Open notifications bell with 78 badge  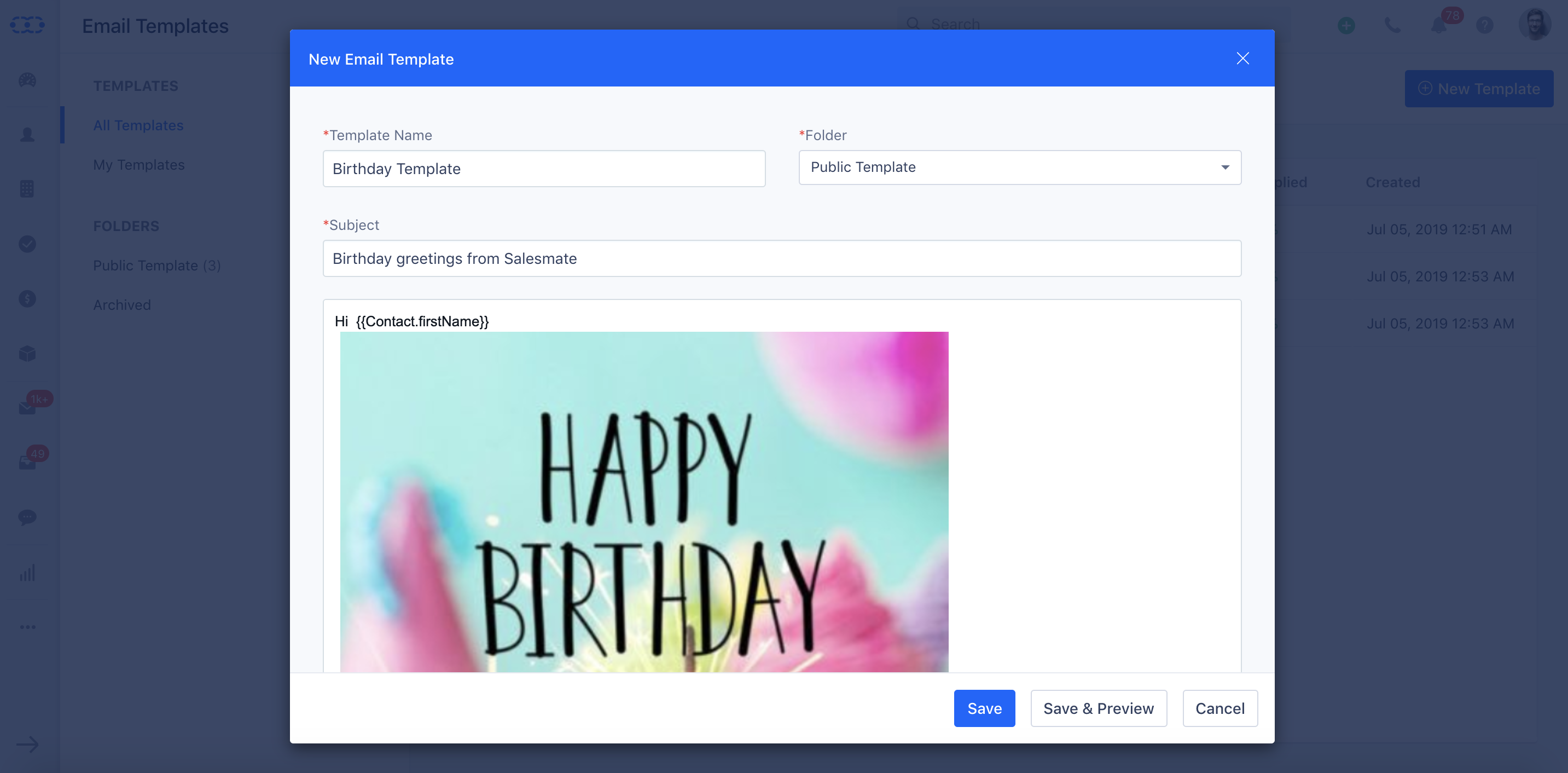(x=1439, y=26)
